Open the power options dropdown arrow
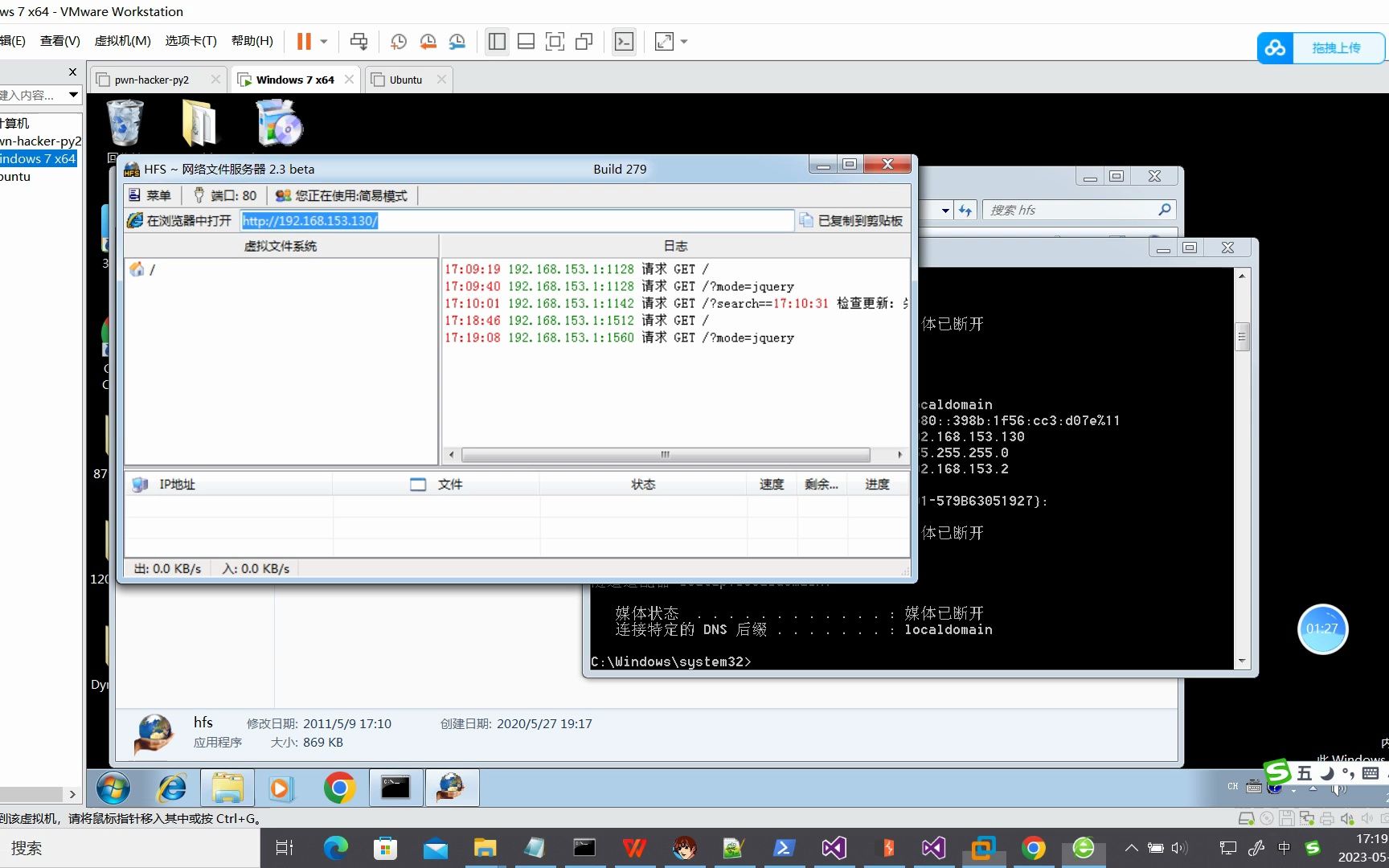Image resolution: width=1389 pixels, height=868 pixels. [x=324, y=41]
